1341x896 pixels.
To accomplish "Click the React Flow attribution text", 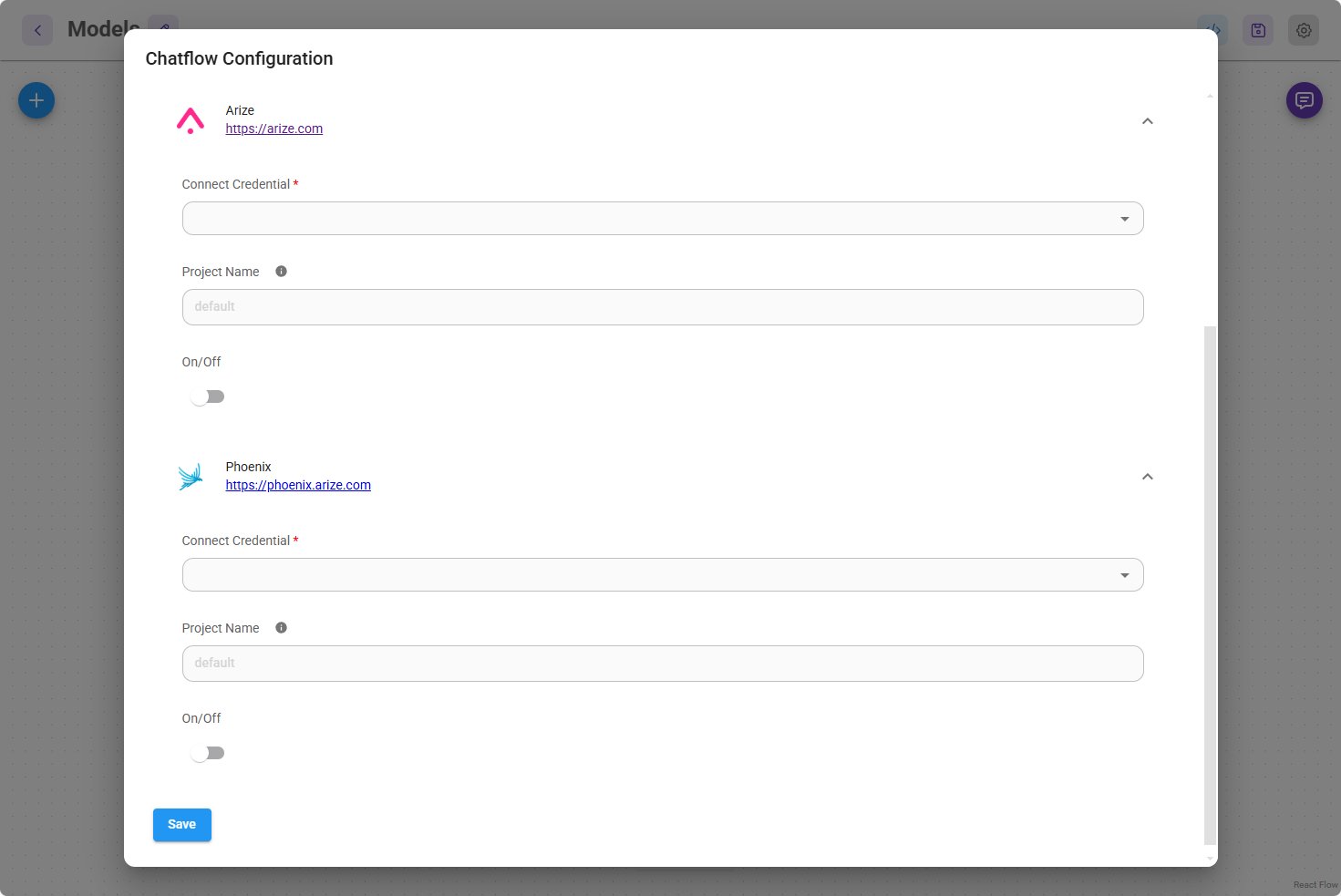I will [1315, 885].
